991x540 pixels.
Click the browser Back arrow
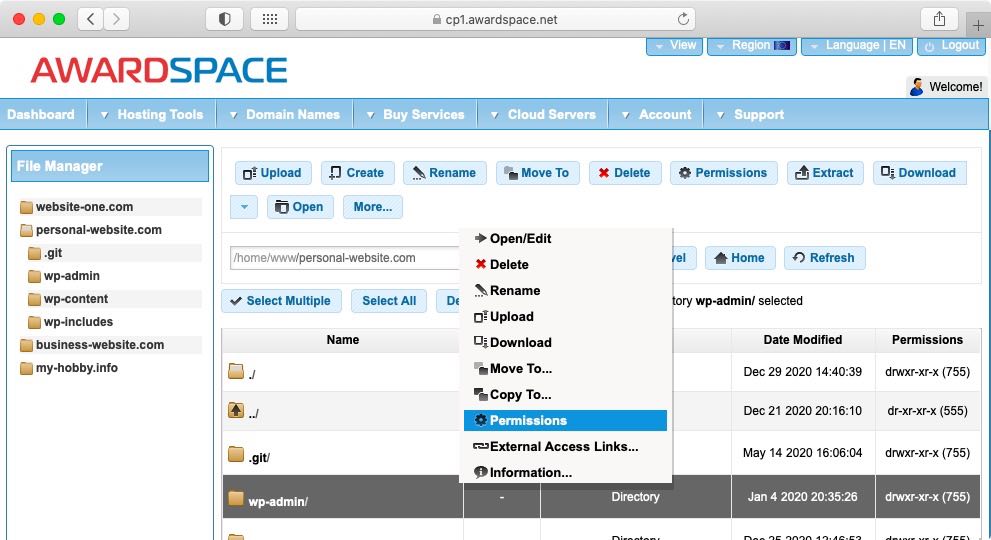point(91,19)
